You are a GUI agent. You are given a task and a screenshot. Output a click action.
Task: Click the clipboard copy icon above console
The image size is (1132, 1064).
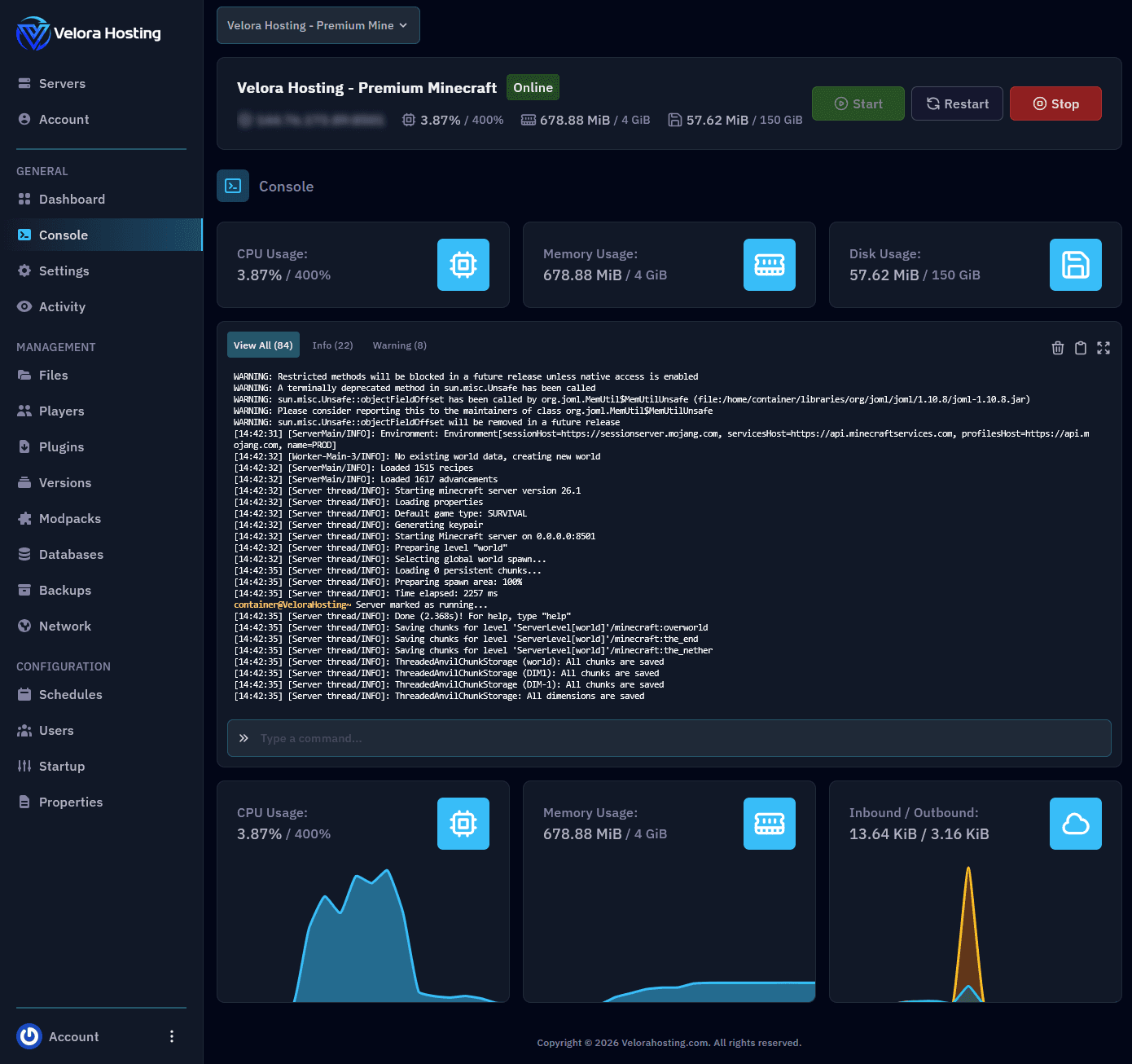pos(1081,348)
